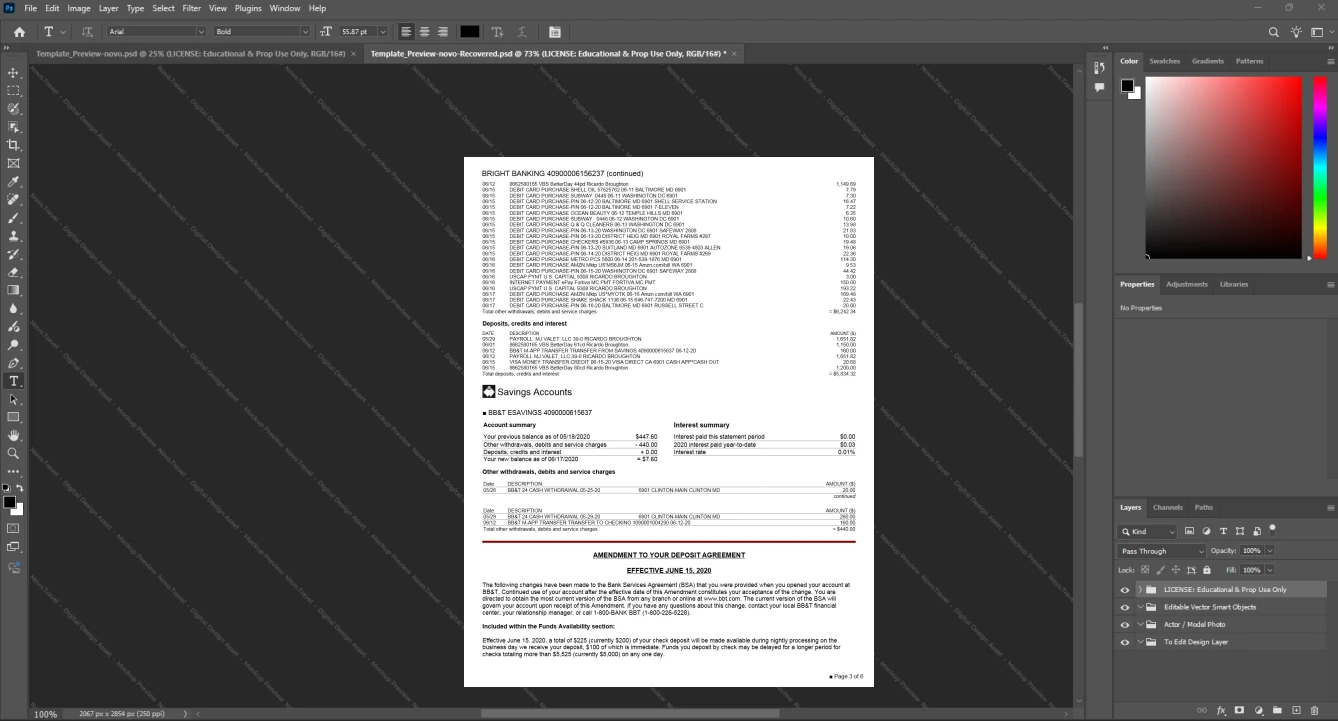This screenshot has width=1338, height=721.
Task: Open the layer filter Kind dropdown
Action: pyautogui.click(x=1147, y=531)
